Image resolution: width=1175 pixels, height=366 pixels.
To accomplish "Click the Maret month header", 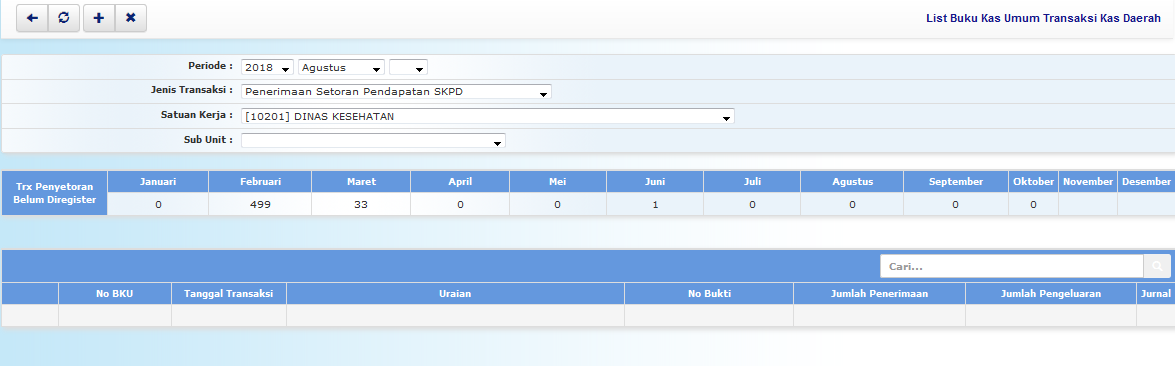I will coord(361,182).
